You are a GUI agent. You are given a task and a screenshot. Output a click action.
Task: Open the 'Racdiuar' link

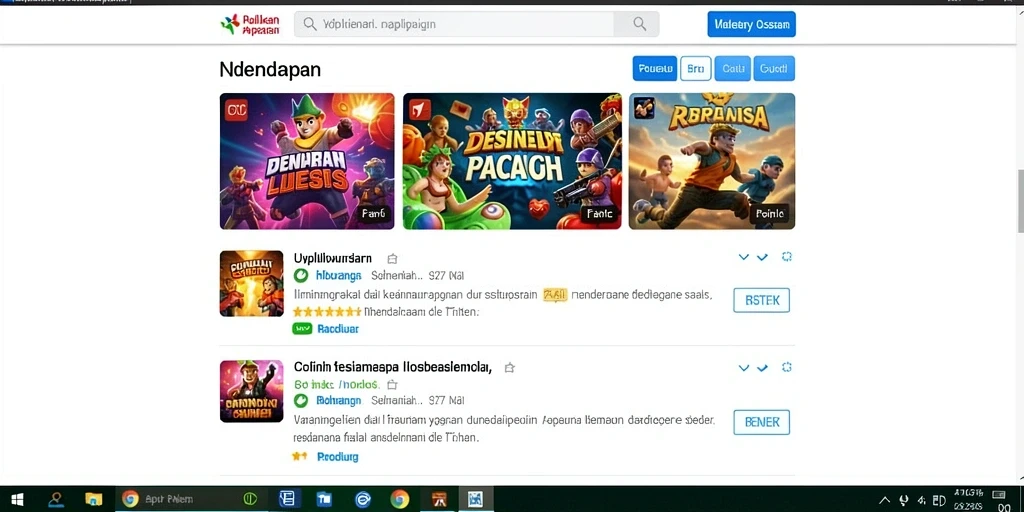(338, 329)
